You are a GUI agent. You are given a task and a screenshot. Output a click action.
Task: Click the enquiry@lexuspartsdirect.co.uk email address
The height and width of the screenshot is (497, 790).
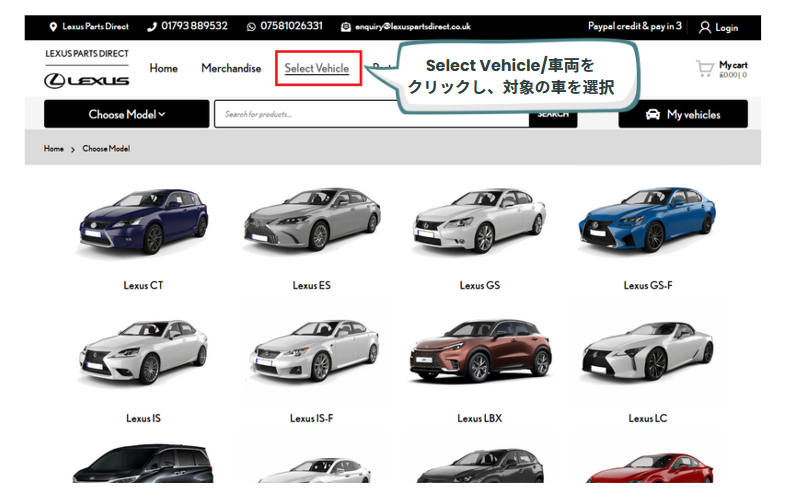(413, 27)
